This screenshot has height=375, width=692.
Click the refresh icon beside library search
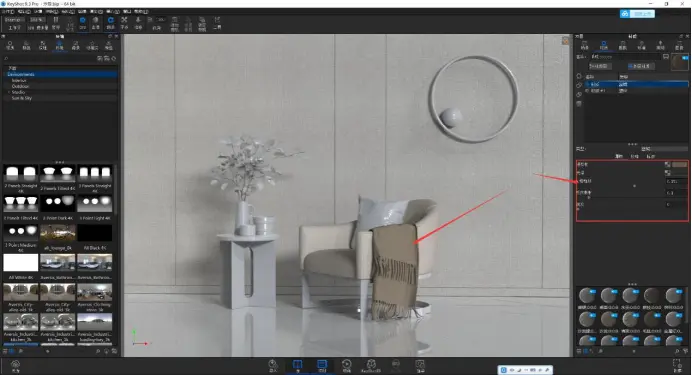point(114,58)
